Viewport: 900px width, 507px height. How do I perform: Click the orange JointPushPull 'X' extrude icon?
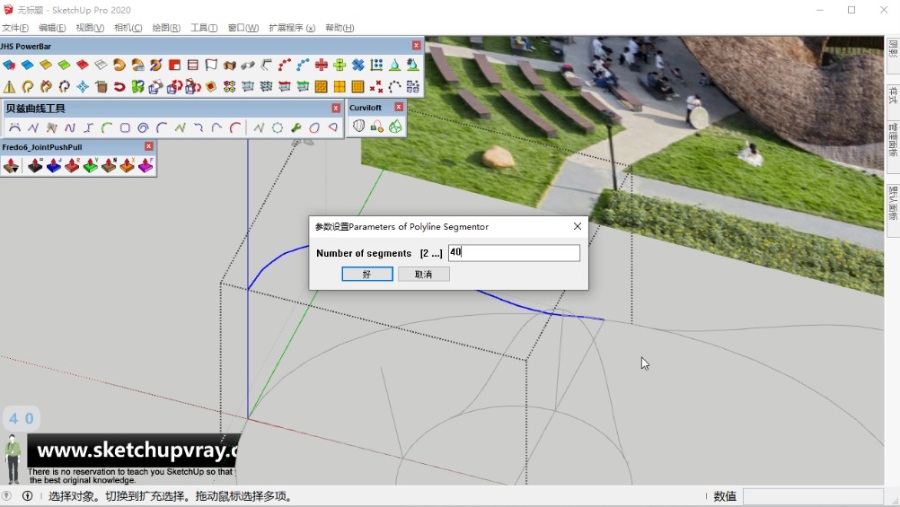pos(127,166)
